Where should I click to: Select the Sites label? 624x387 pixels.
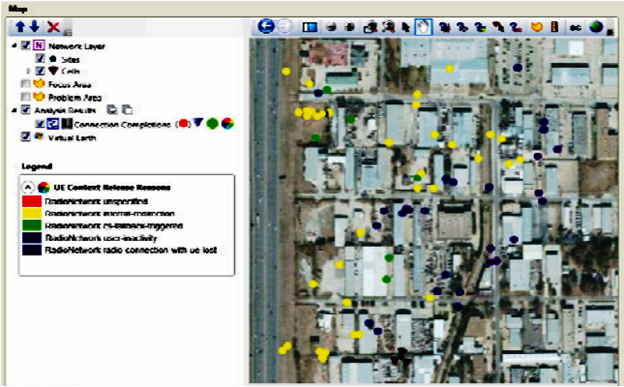(x=70, y=59)
